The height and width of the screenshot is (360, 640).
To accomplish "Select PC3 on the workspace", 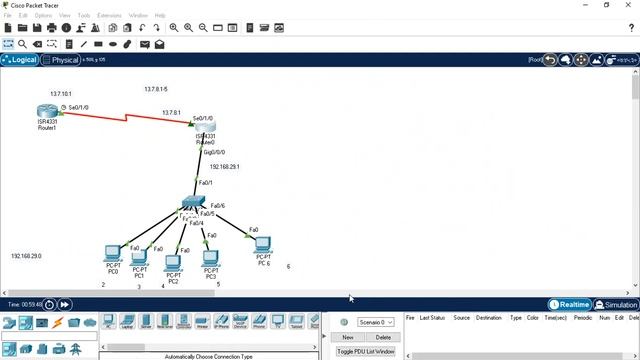I will (211, 258).
